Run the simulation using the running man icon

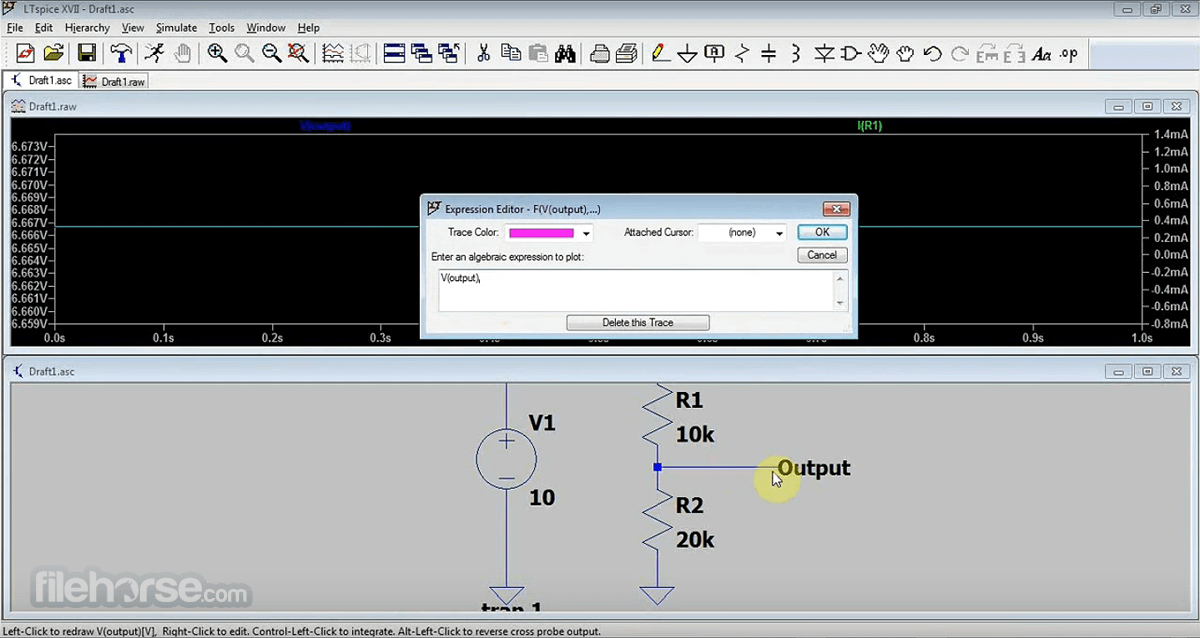(x=154, y=53)
